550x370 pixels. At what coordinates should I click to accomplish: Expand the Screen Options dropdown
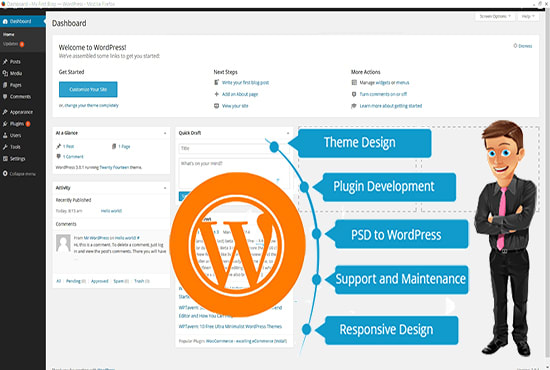click(495, 16)
